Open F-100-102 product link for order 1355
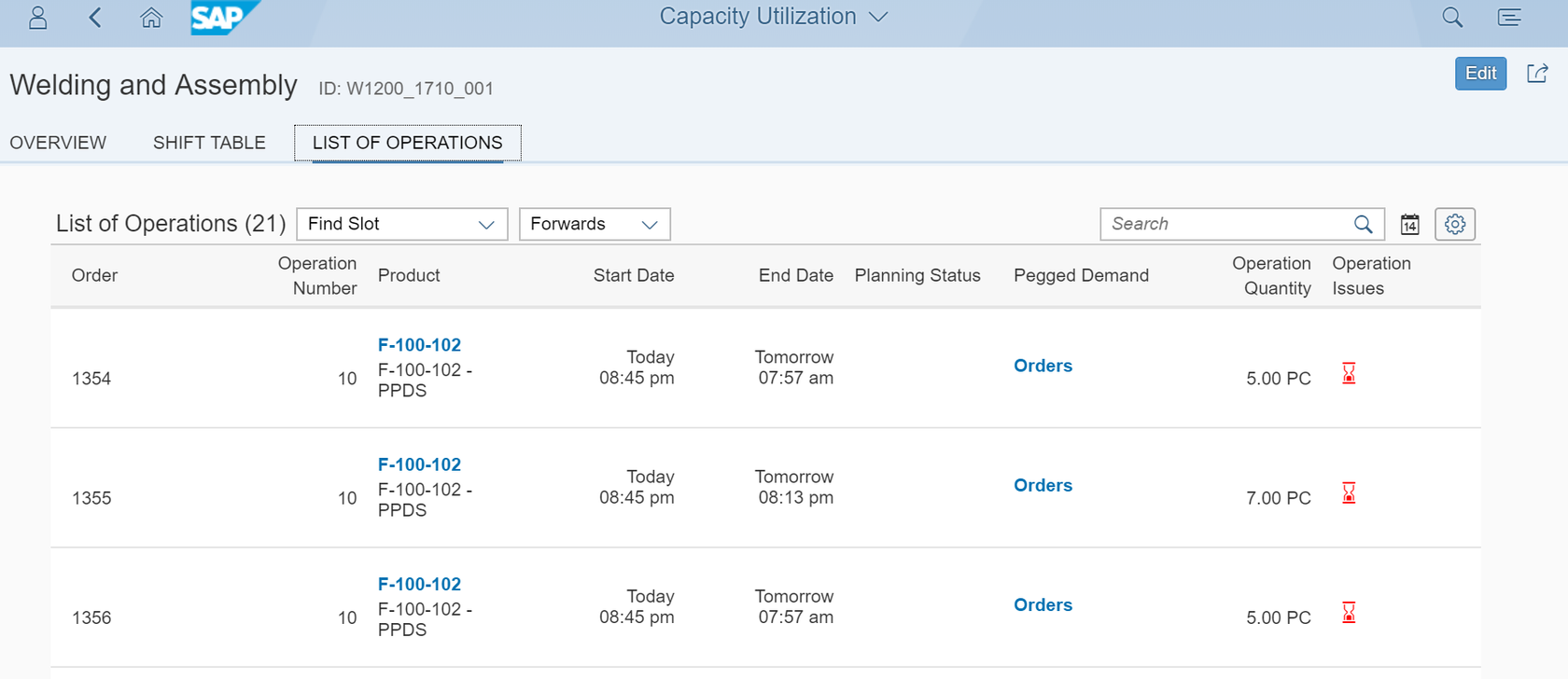 pyautogui.click(x=419, y=464)
